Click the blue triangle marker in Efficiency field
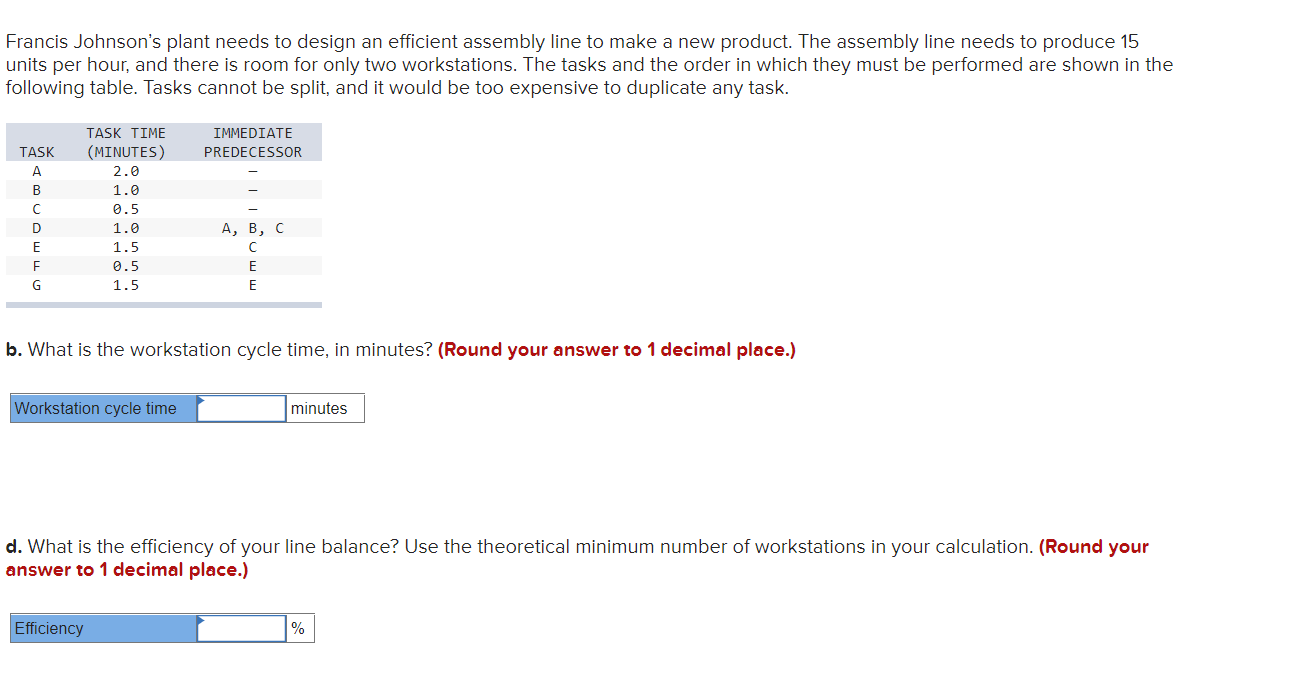This screenshot has width=1291, height=679. click(202, 619)
